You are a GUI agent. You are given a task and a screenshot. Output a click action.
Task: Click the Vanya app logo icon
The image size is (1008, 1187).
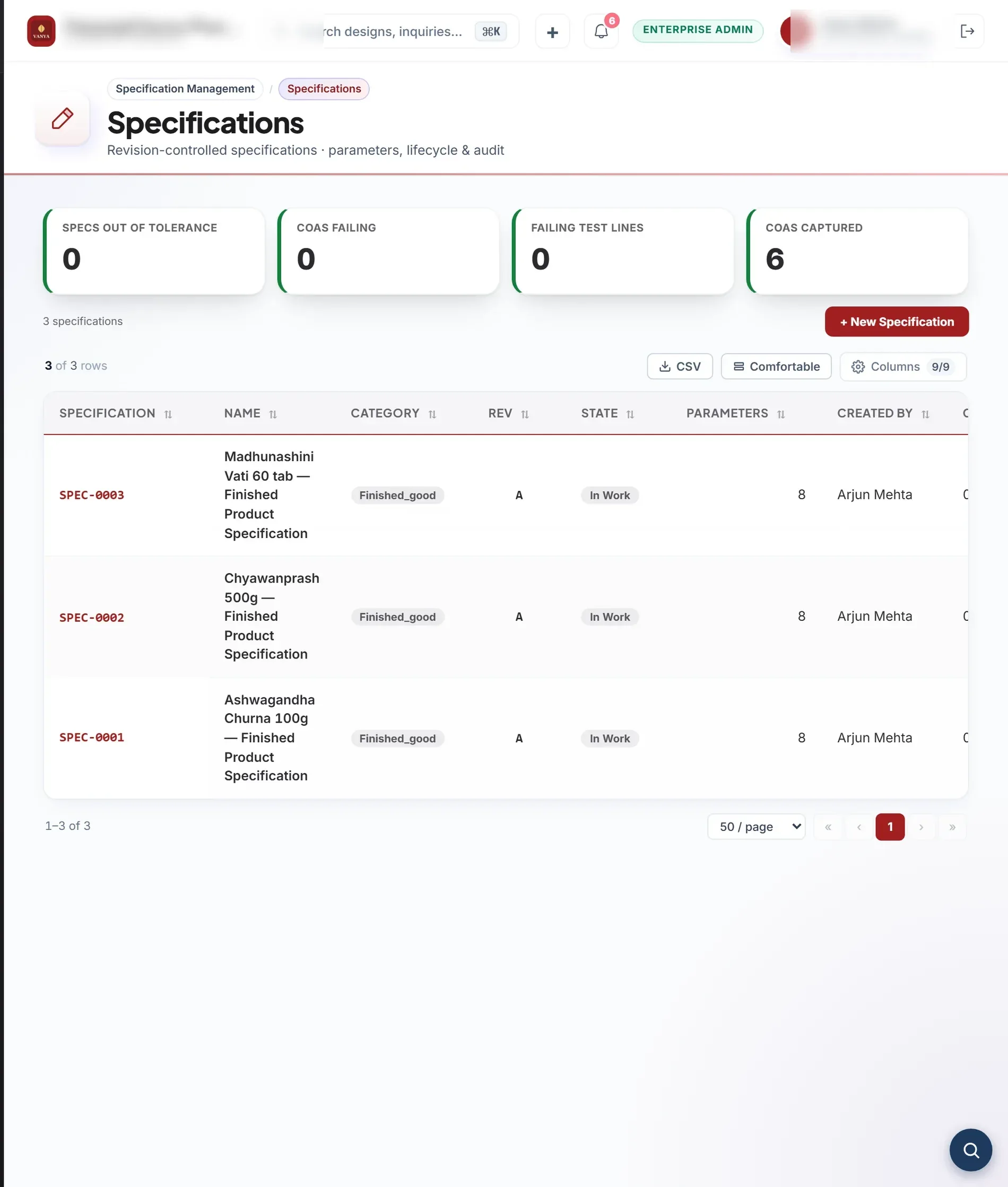[41, 31]
